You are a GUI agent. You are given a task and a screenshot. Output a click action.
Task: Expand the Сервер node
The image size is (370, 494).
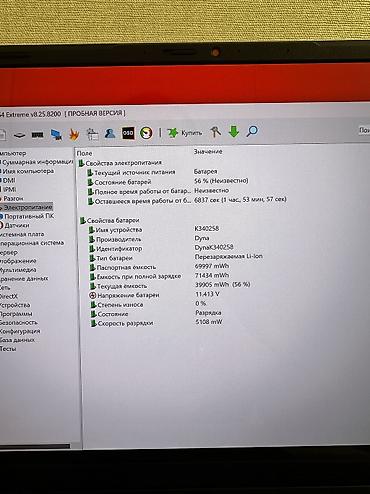coord(9,252)
